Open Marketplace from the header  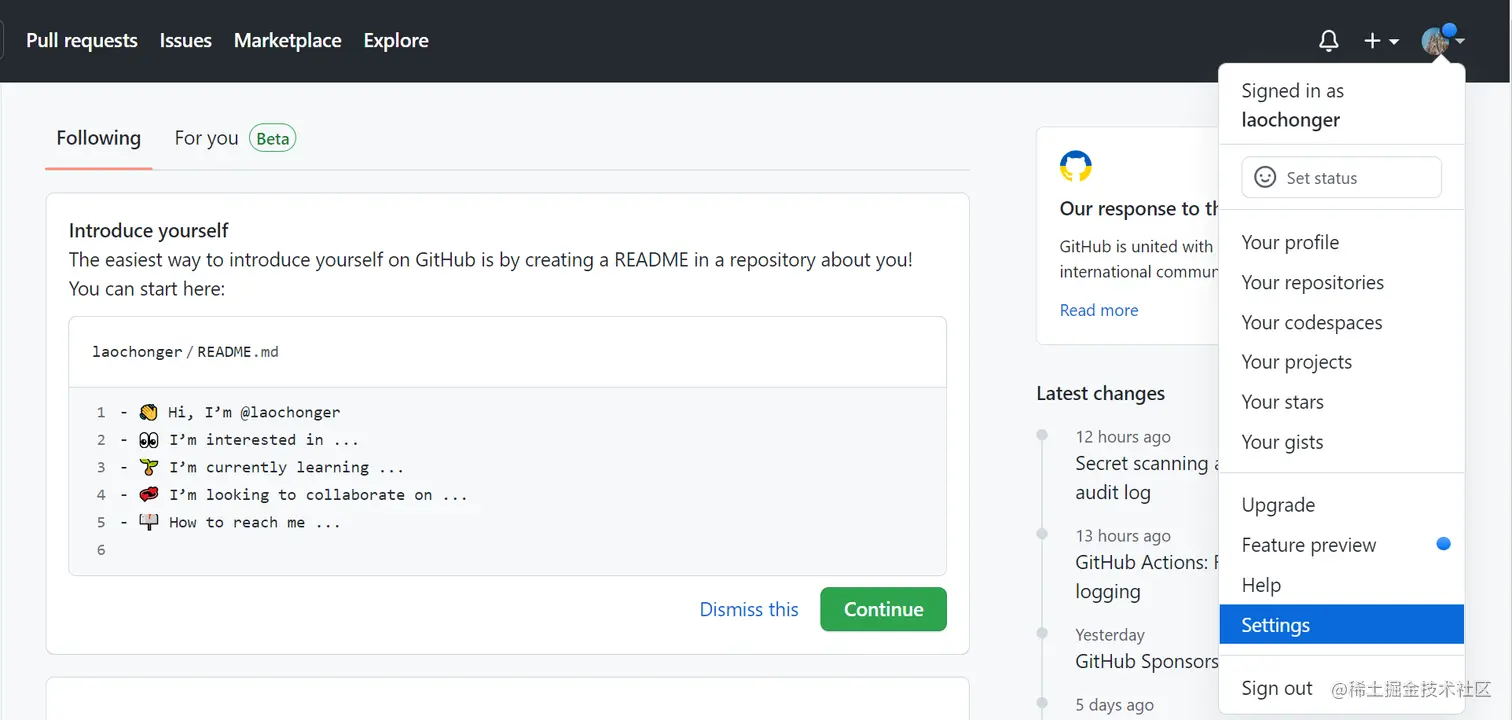[288, 41]
